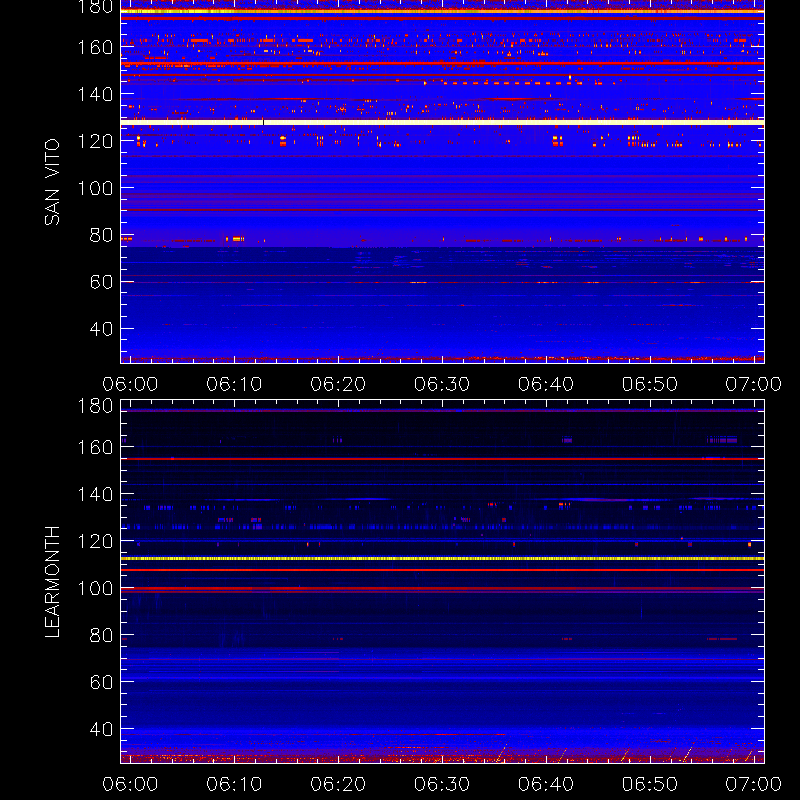Viewport: 800px width, 800px height.
Task: Pick the 100 label on LEARMONTH axis
Action: coord(95,588)
